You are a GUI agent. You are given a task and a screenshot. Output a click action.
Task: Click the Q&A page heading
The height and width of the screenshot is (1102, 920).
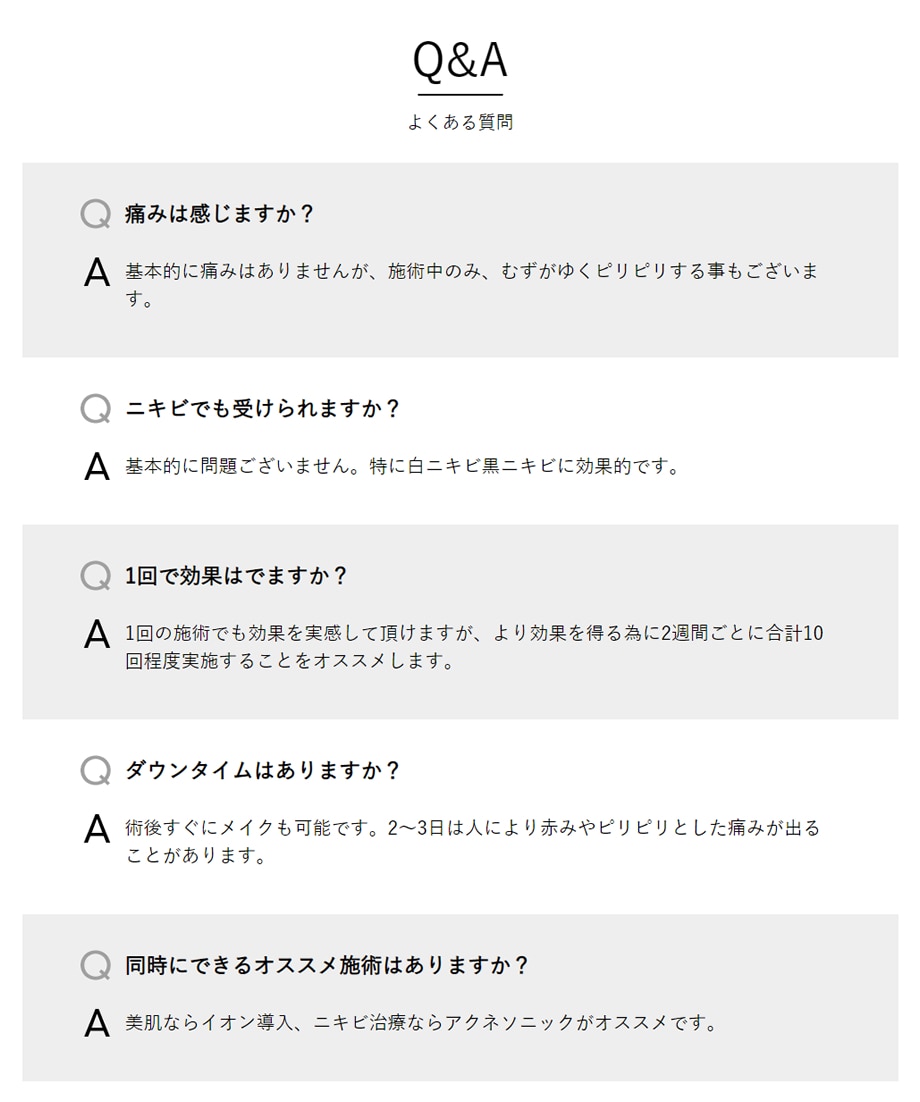point(460,60)
